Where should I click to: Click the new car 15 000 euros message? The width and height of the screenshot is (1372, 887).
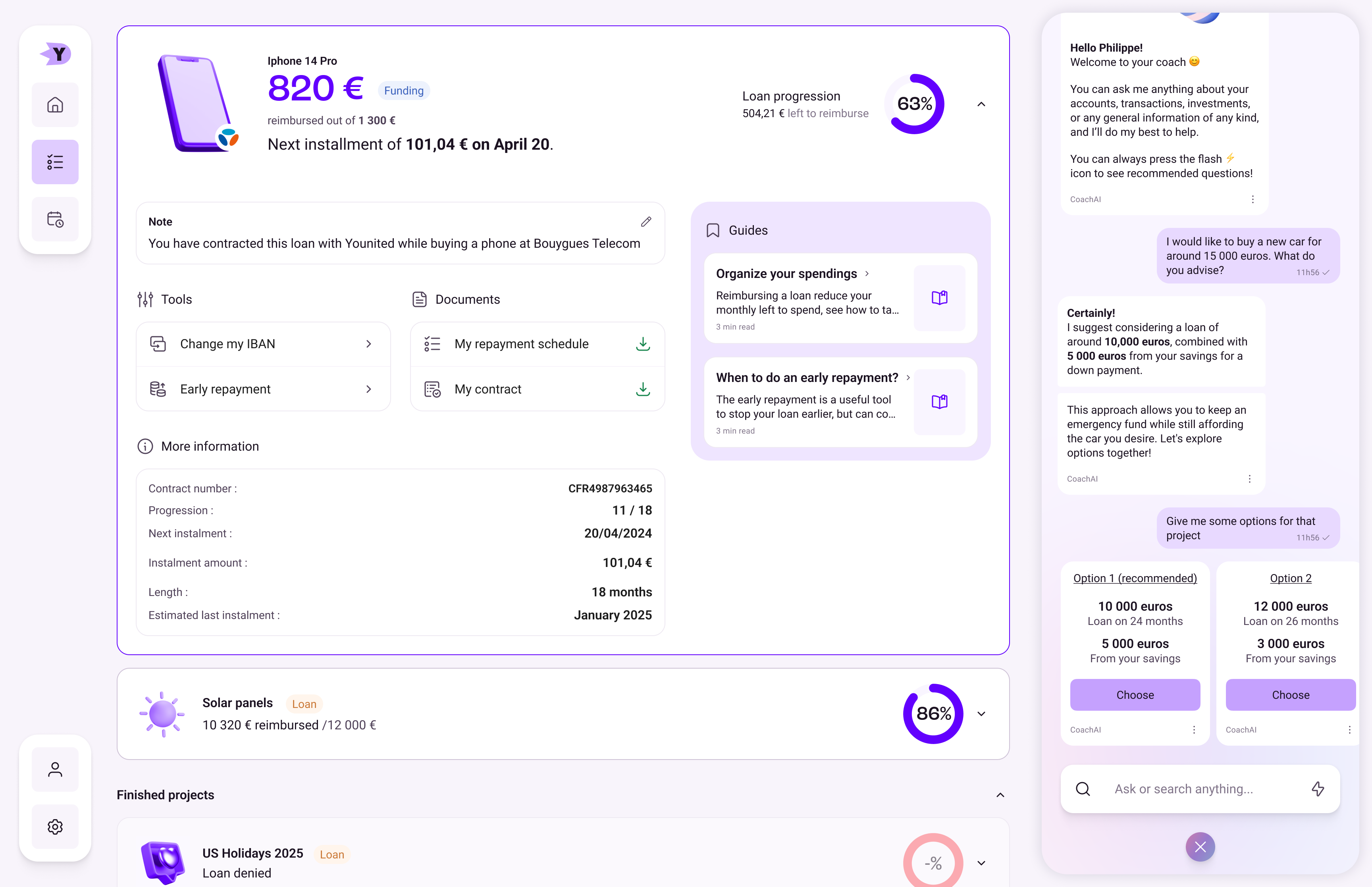pyautogui.click(x=1248, y=256)
